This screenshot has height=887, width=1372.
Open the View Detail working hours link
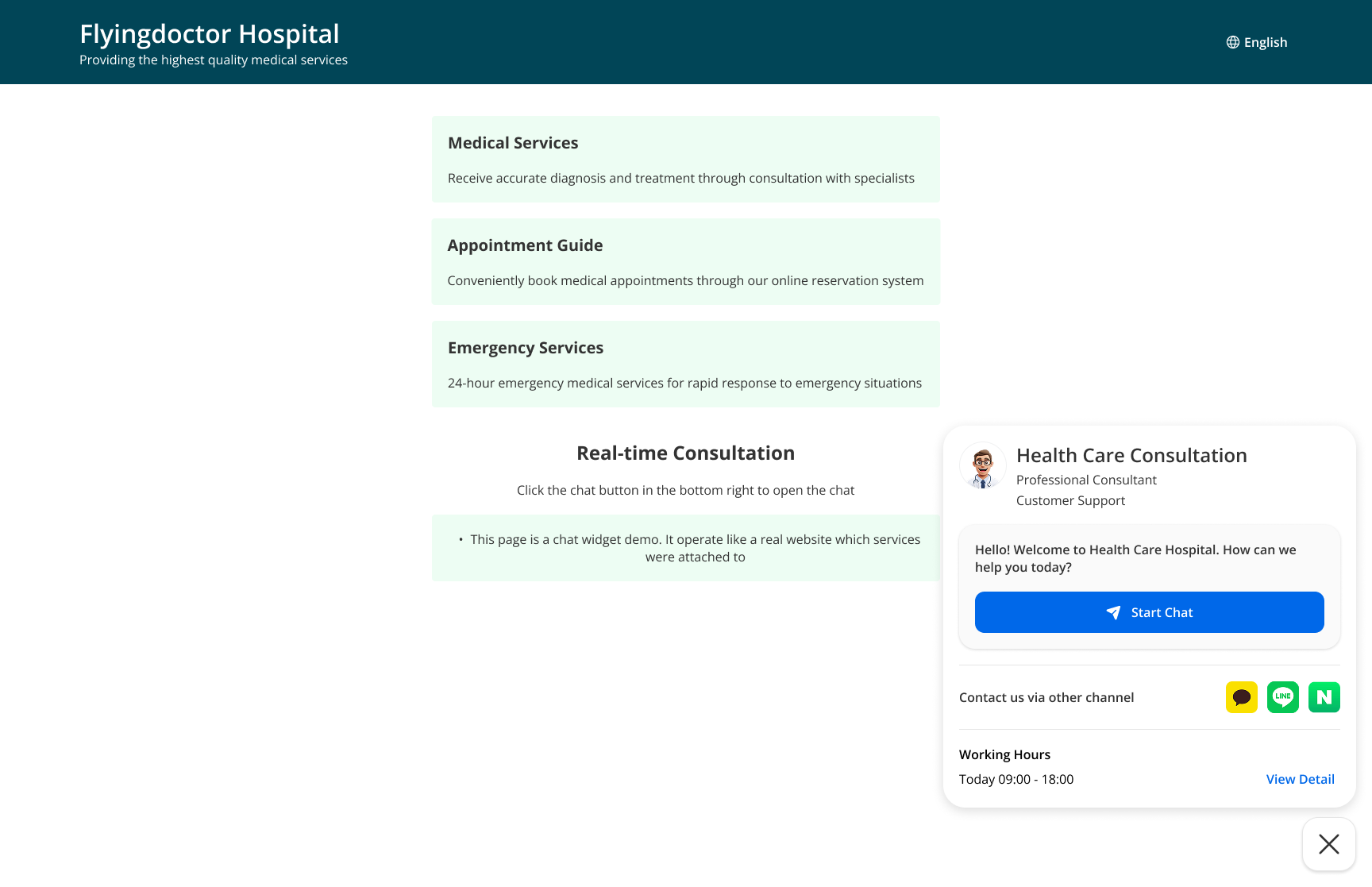[x=1300, y=779]
